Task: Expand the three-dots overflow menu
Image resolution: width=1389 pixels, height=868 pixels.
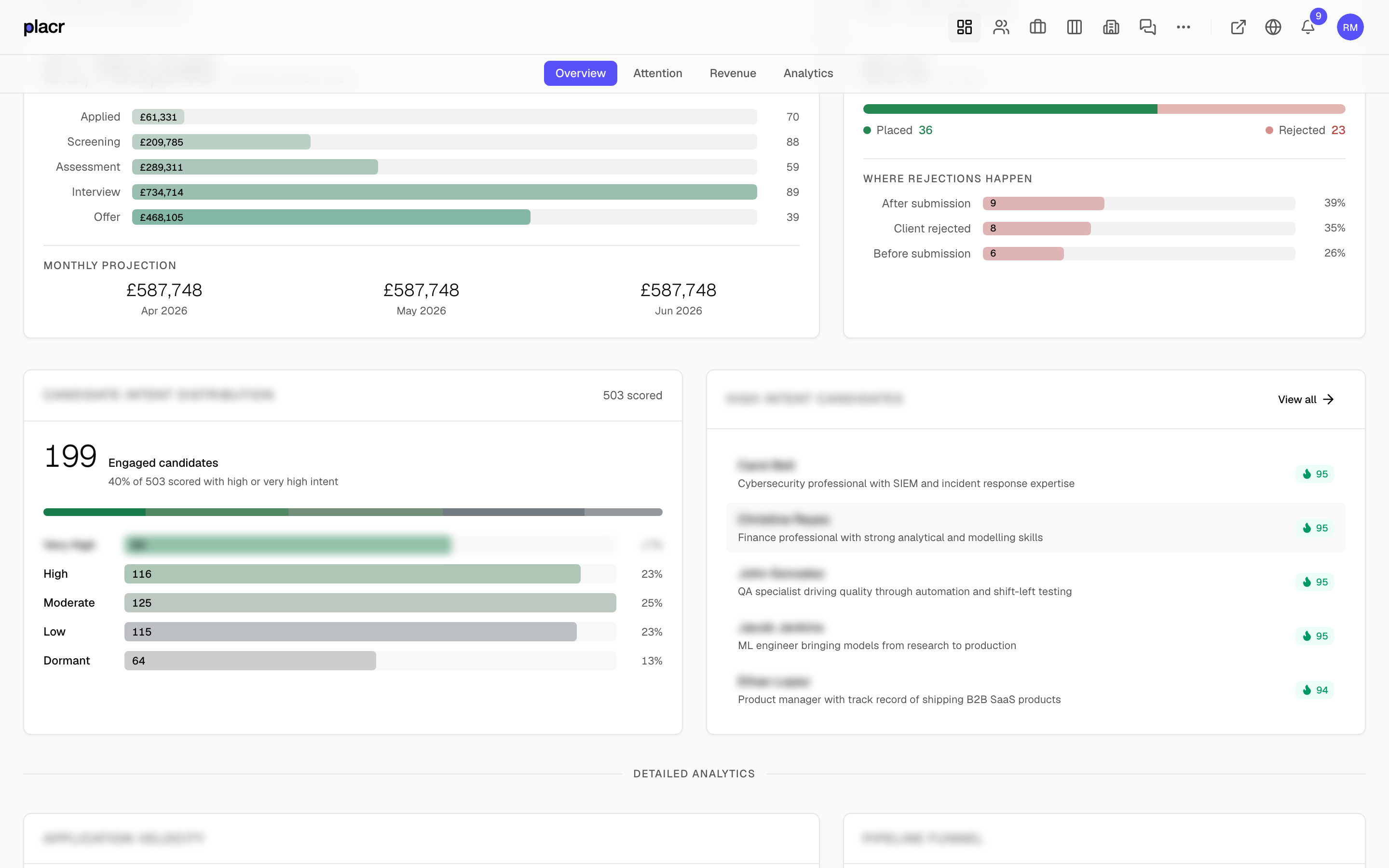Action: coord(1184,27)
